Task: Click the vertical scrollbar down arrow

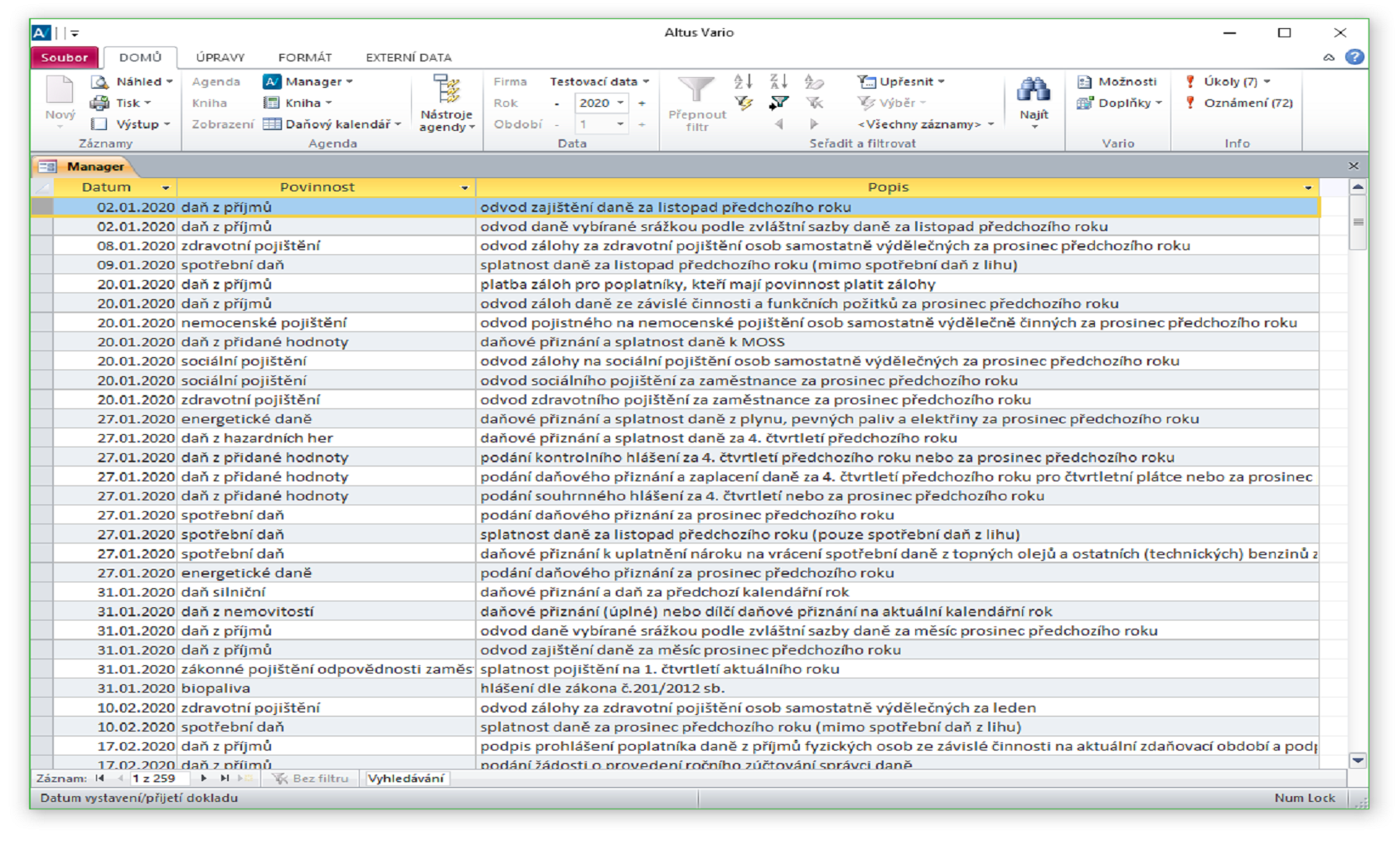Action: 1358,760
